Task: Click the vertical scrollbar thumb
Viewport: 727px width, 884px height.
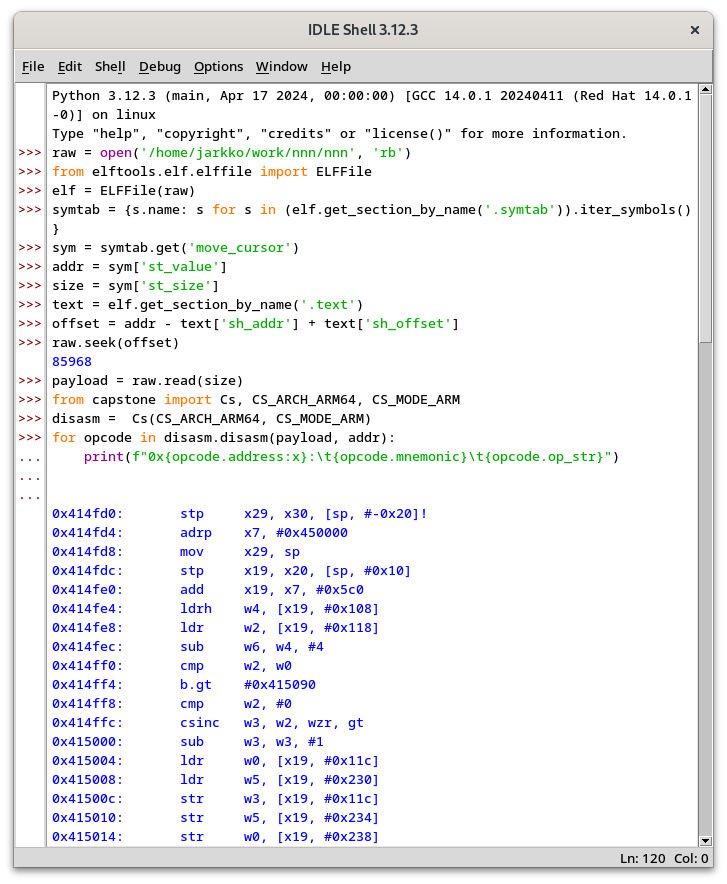Action: click(705, 219)
